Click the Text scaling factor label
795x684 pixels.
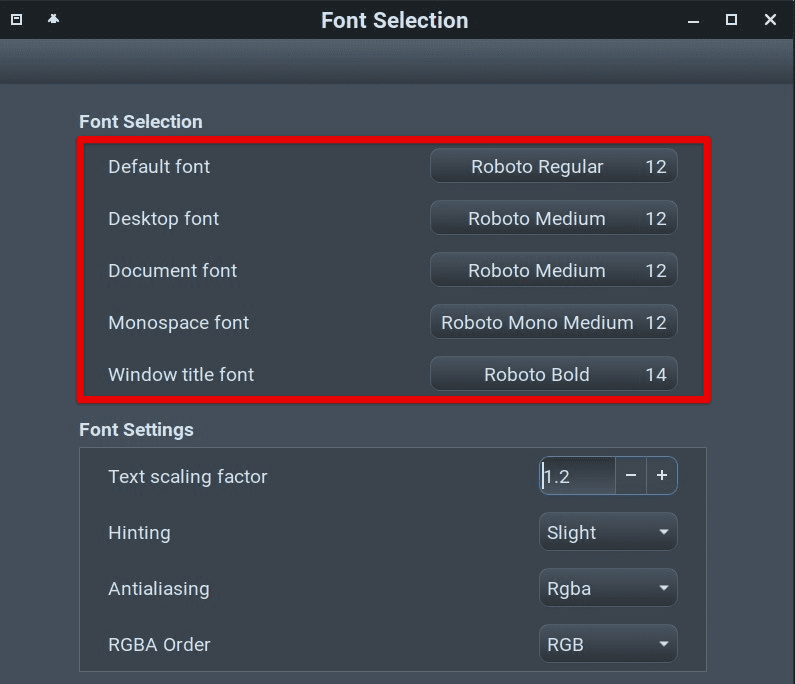tap(188, 477)
